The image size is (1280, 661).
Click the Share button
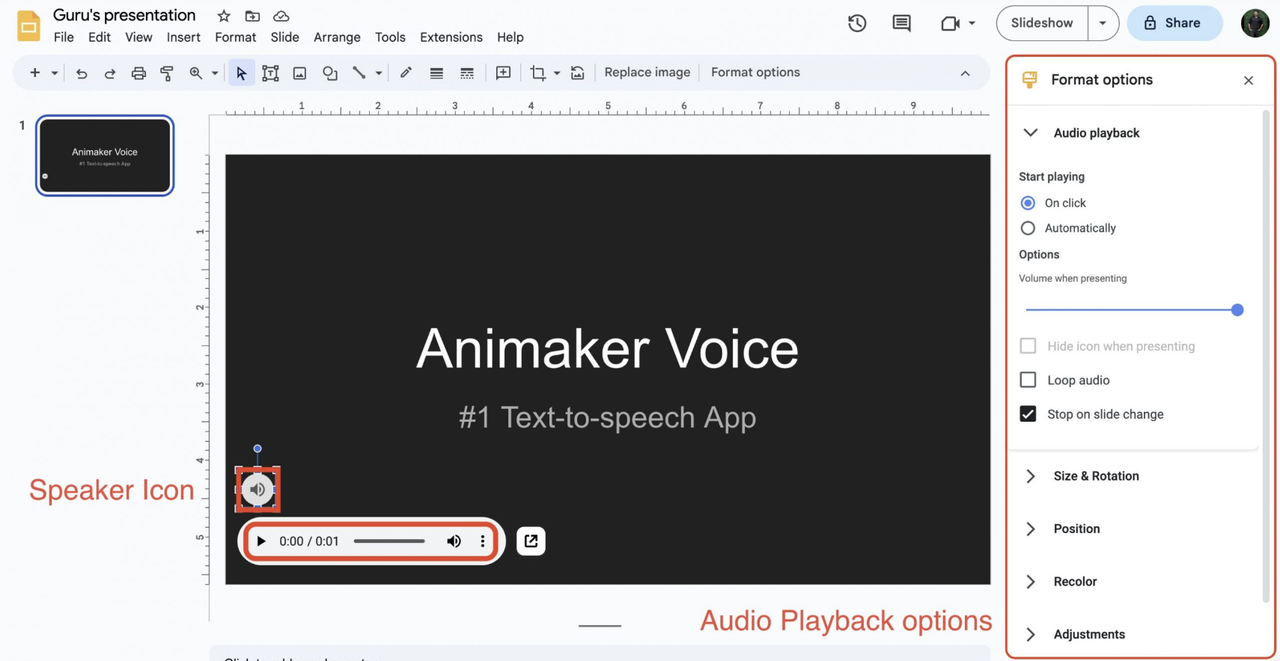[x=1174, y=23]
